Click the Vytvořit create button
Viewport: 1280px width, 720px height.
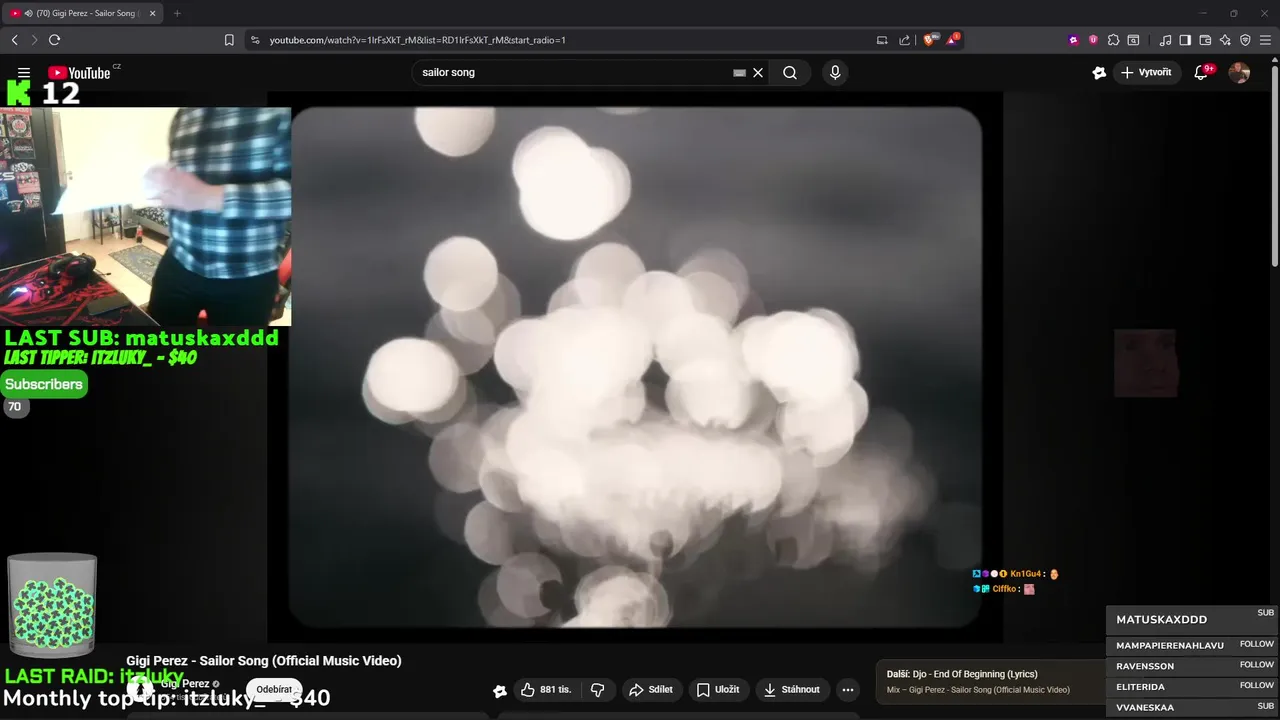tap(1147, 73)
